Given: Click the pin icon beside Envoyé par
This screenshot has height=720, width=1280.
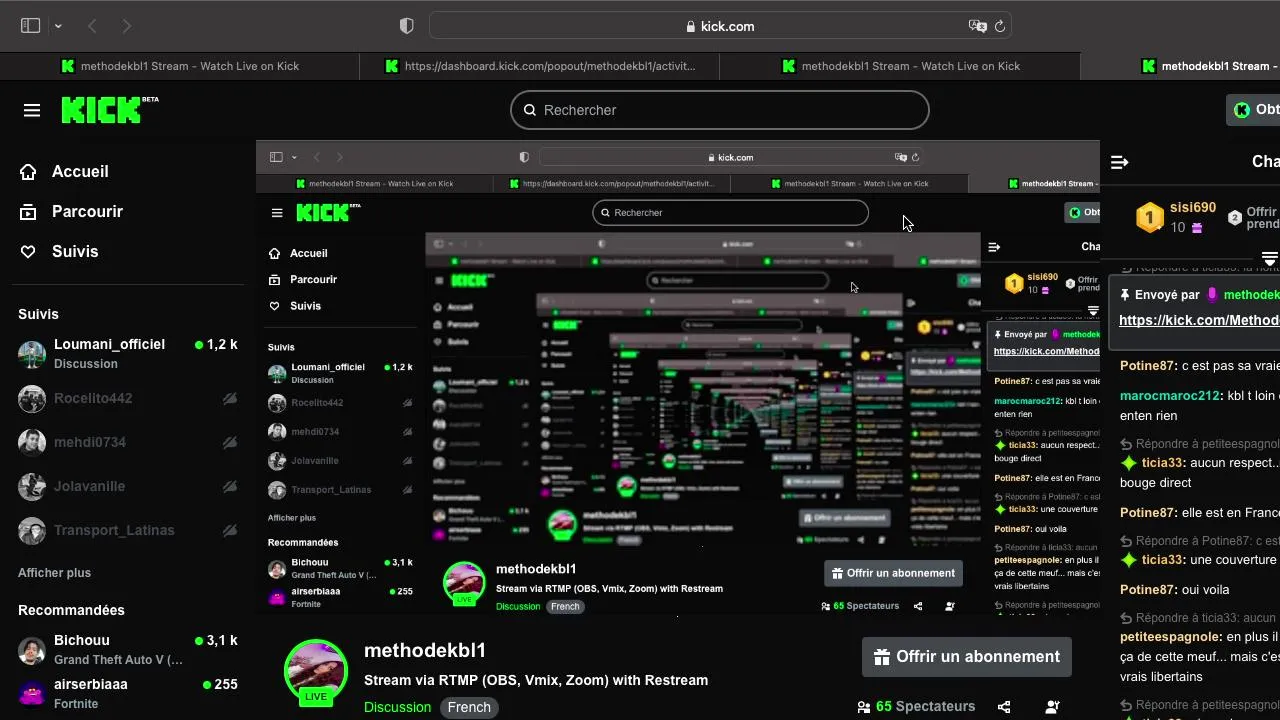Looking at the screenshot, I should click(x=1125, y=295).
